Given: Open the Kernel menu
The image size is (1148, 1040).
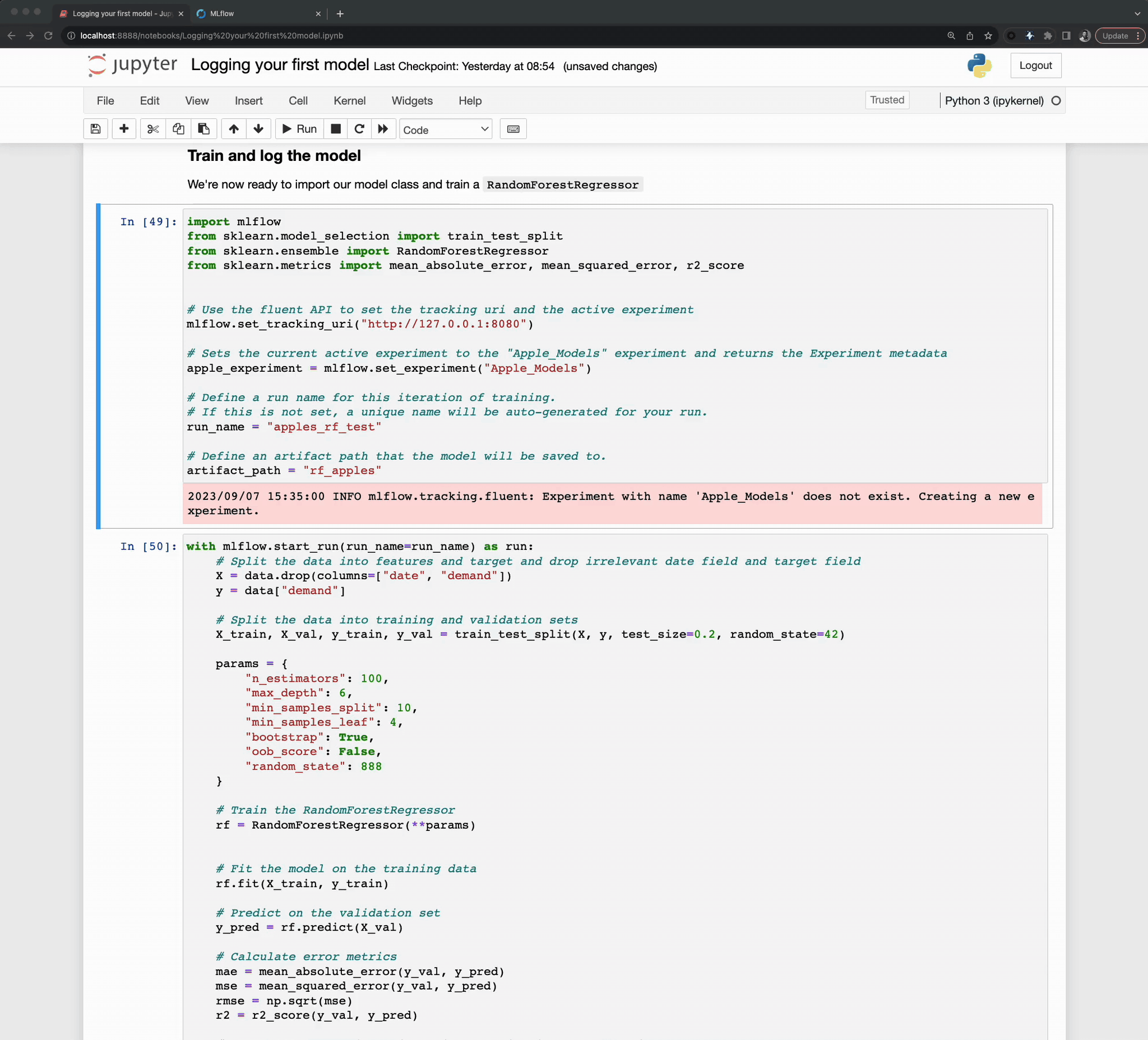Looking at the screenshot, I should click(349, 101).
